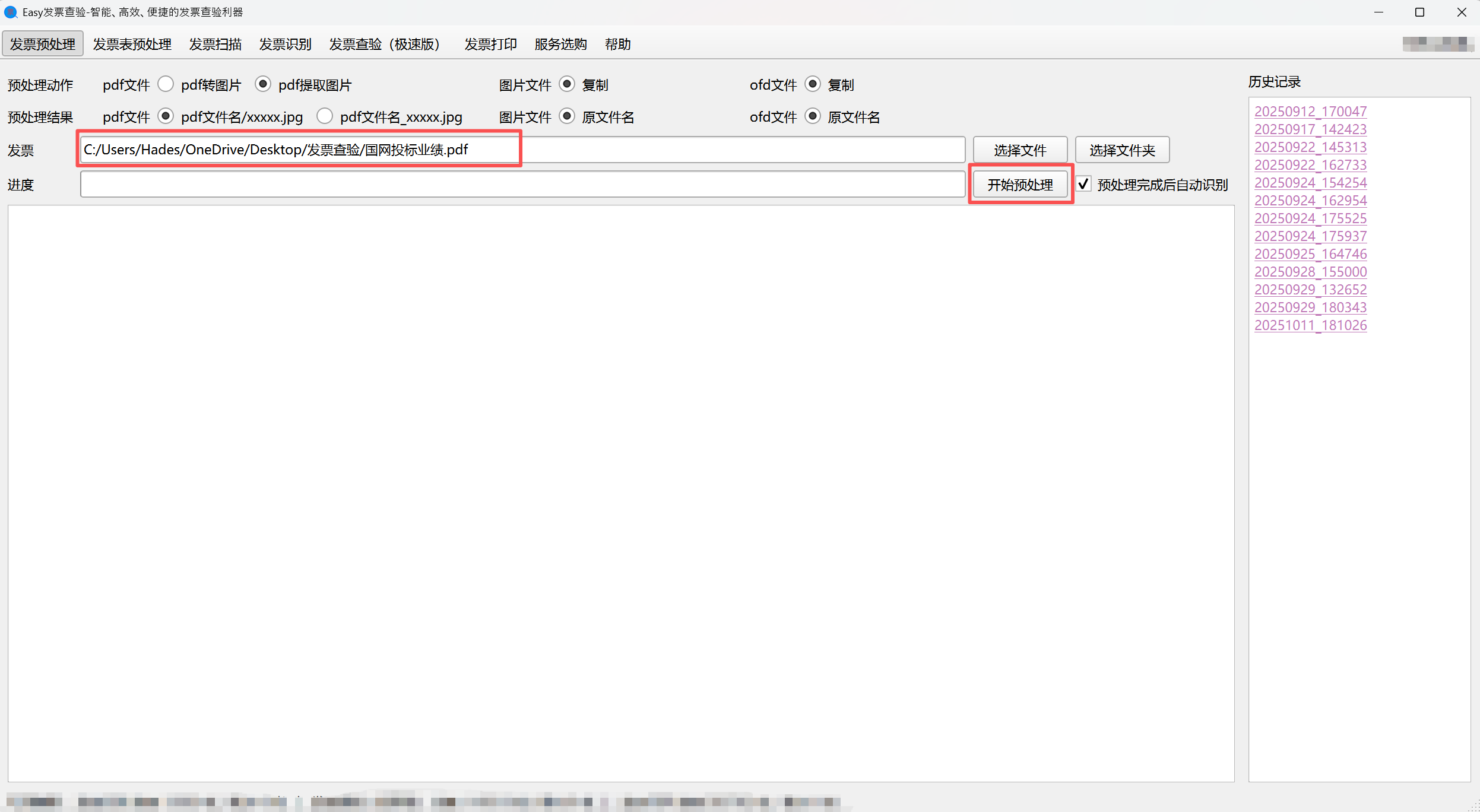Open 发票查验（极速版）tab
Image resolution: width=1480 pixels, height=812 pixels.
click(x=384, y=44)
